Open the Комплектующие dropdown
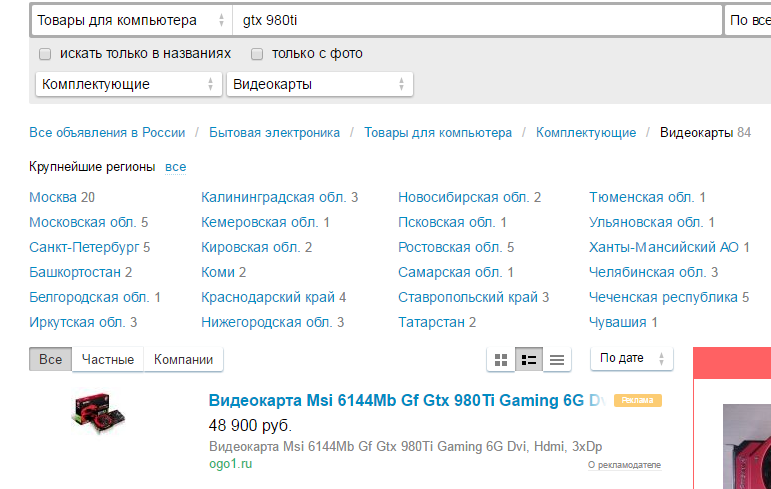771x489 pixels. (128, 84)
